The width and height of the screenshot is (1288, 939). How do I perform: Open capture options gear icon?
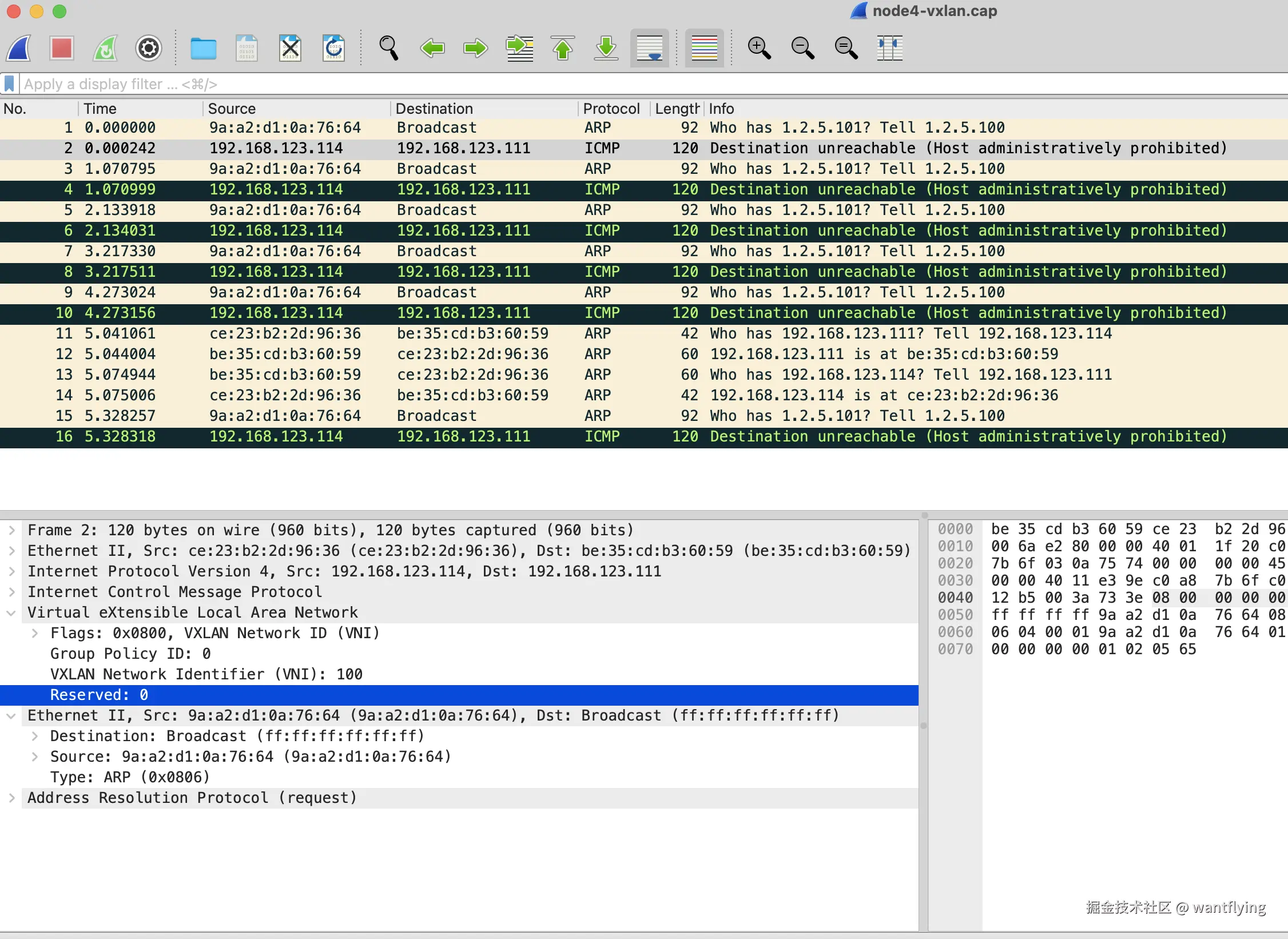149,48
